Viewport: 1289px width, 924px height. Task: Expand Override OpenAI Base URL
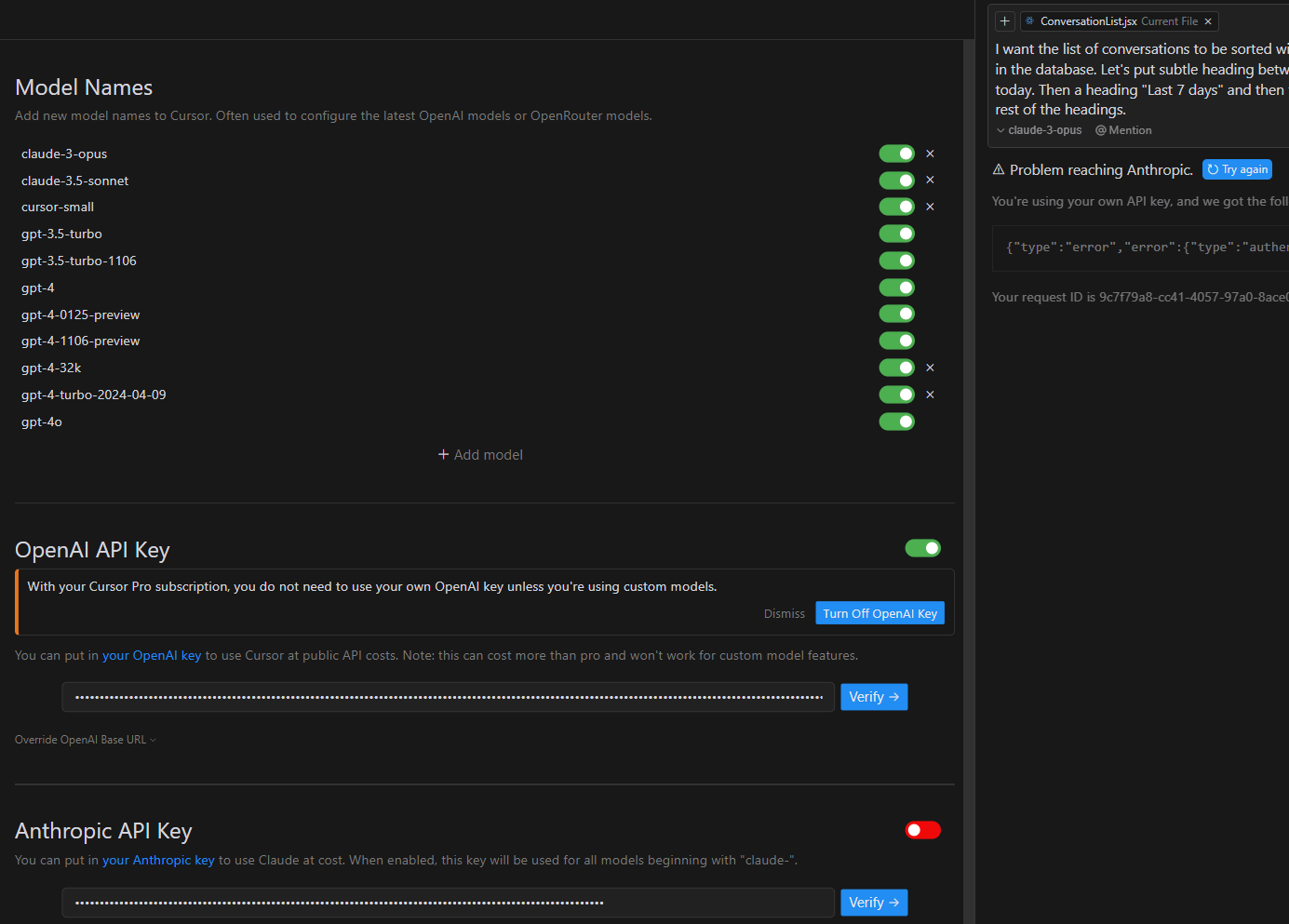(86, 740)
